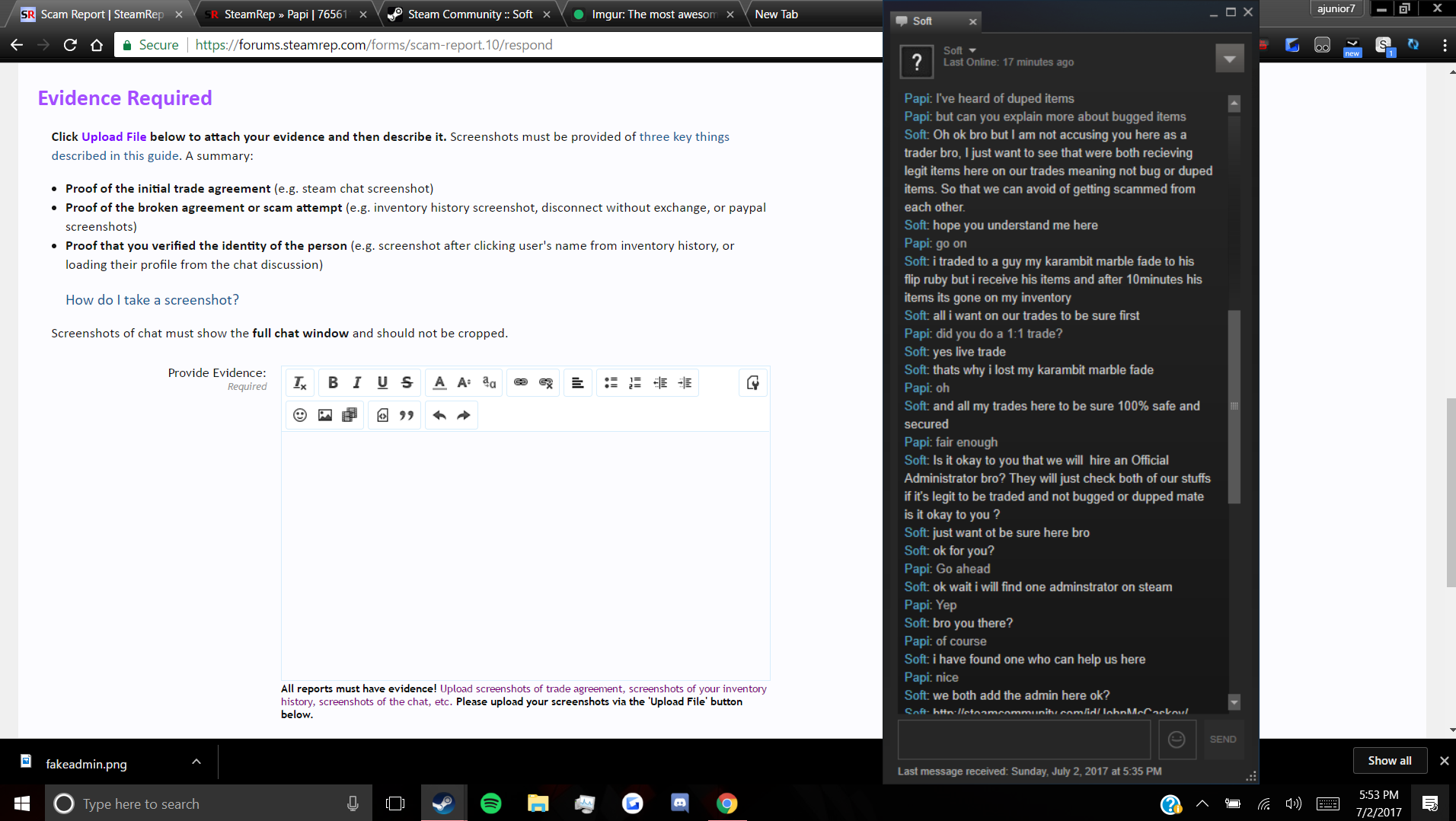Viewport: 1456px width, 821px height.
Task: Switch to the New Tab browser tab
Action: (777, 14)
